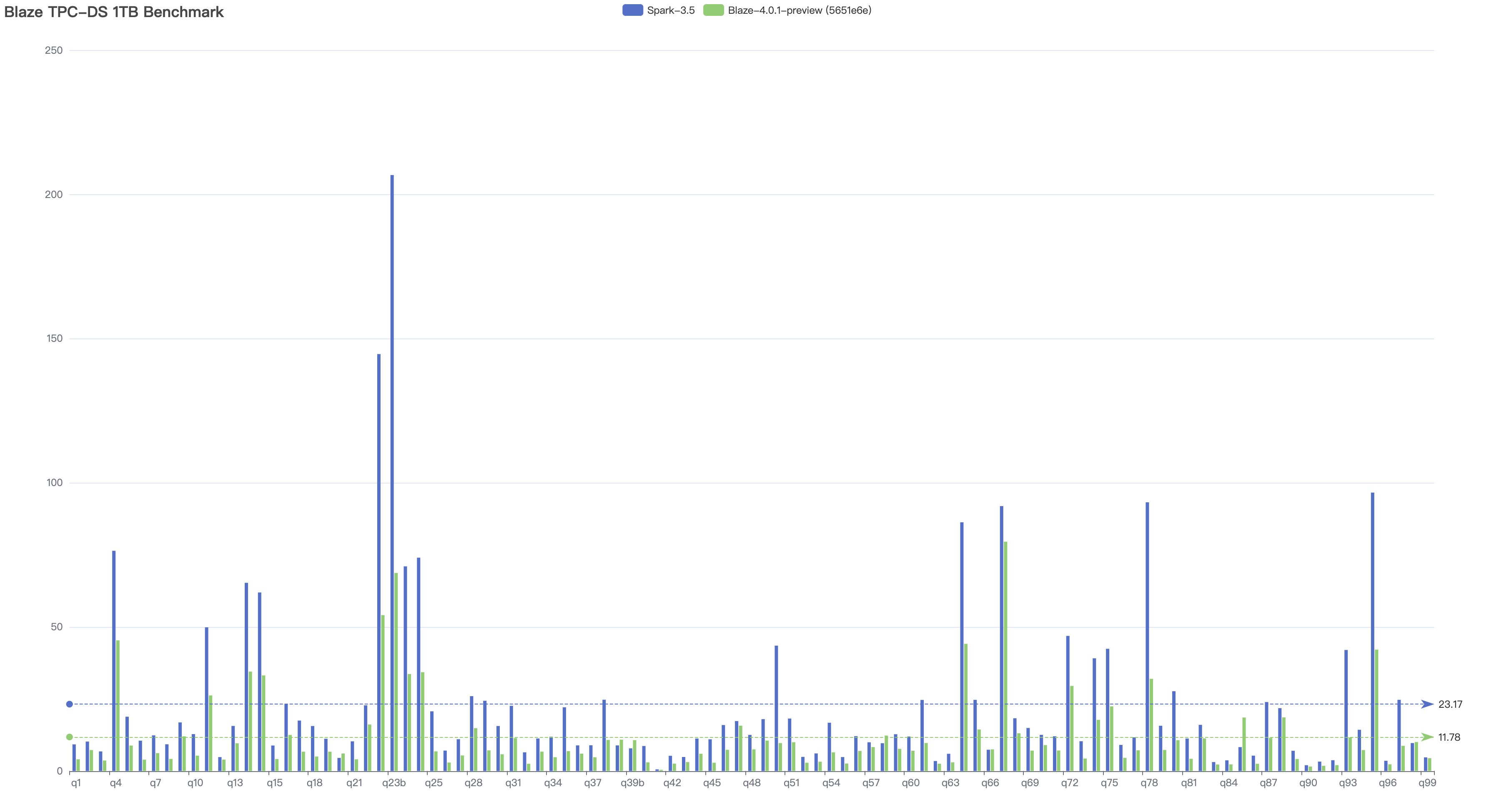Click the q45 x-axis label
The height and width of the screenshot is (812, 1494).
[712, 783]
